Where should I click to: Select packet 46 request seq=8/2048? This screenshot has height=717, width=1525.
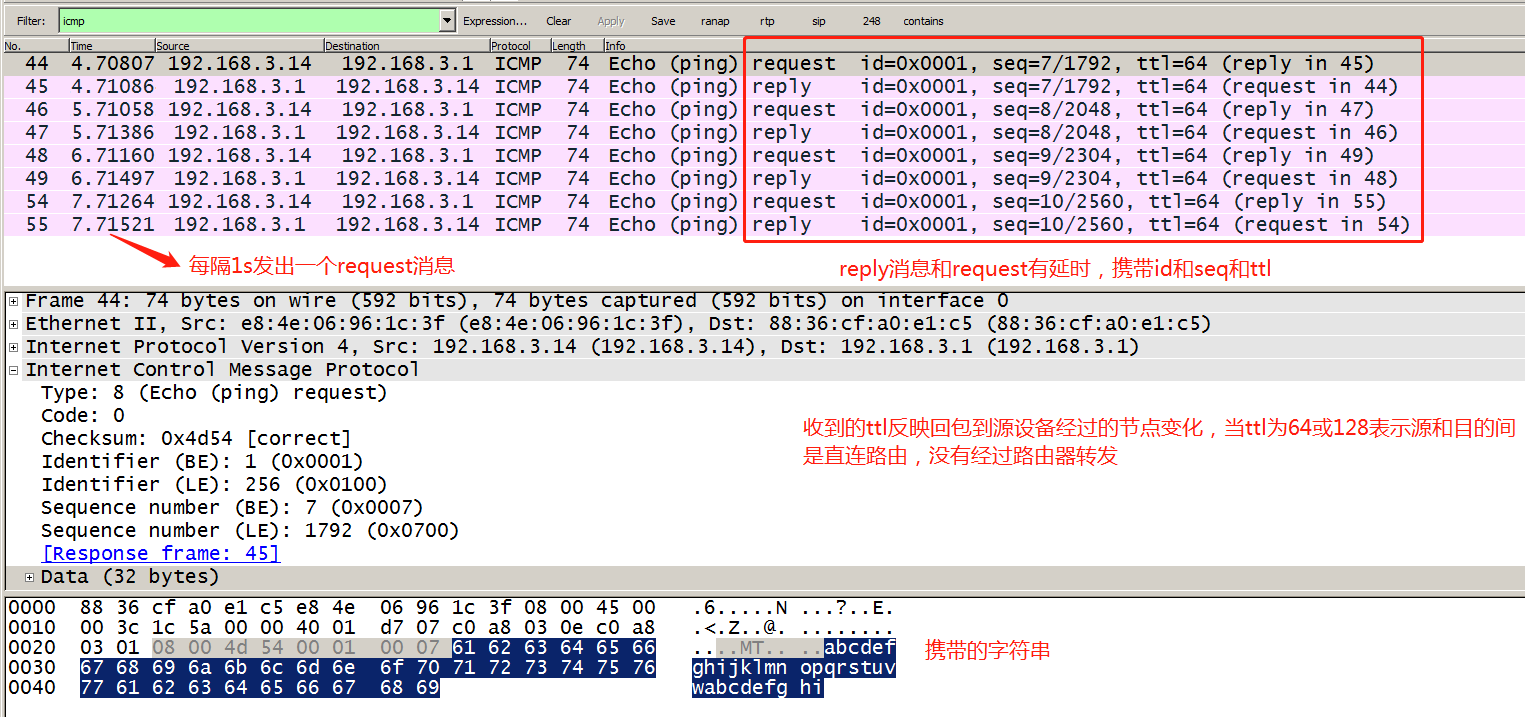(x=764, y=110)
